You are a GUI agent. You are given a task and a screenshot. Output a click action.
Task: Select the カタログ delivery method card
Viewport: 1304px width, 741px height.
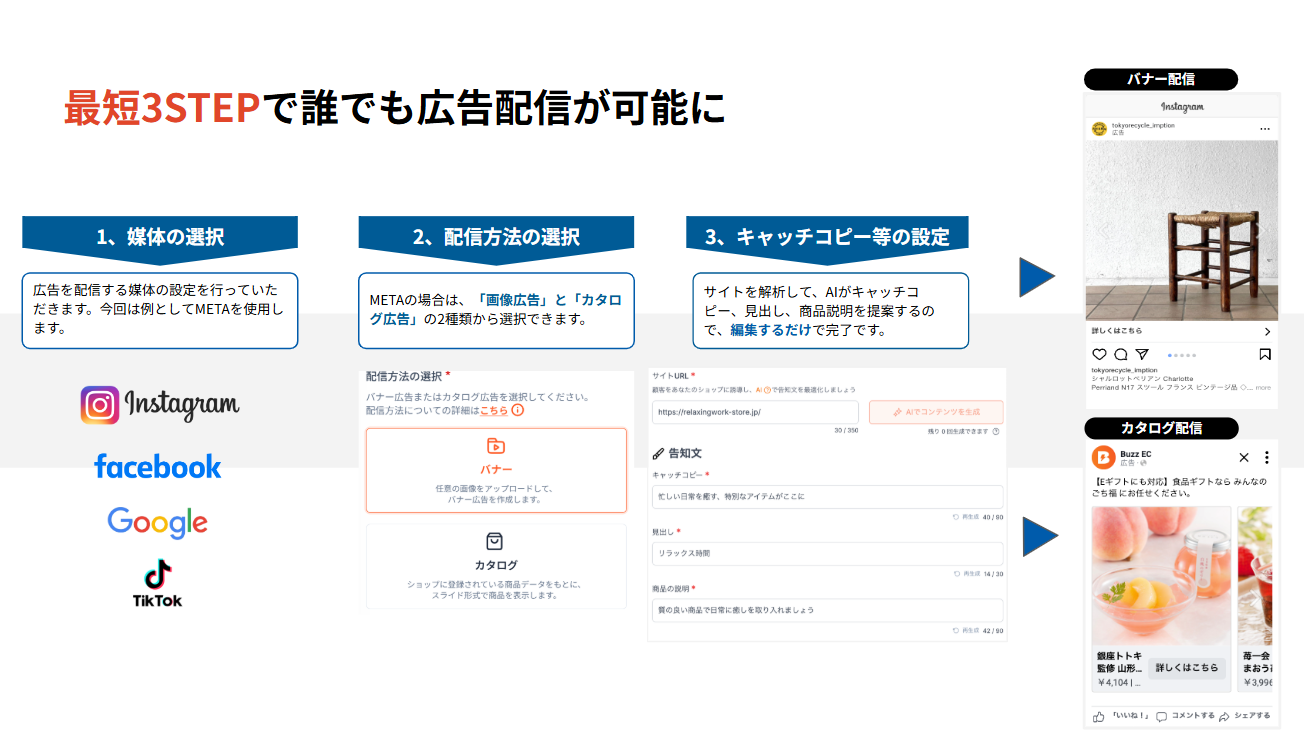pyautogui.click(x=496, y=566)
